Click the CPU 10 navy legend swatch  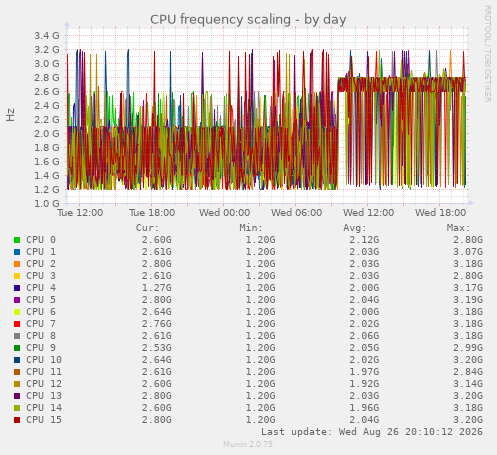(x=17, y=360)
